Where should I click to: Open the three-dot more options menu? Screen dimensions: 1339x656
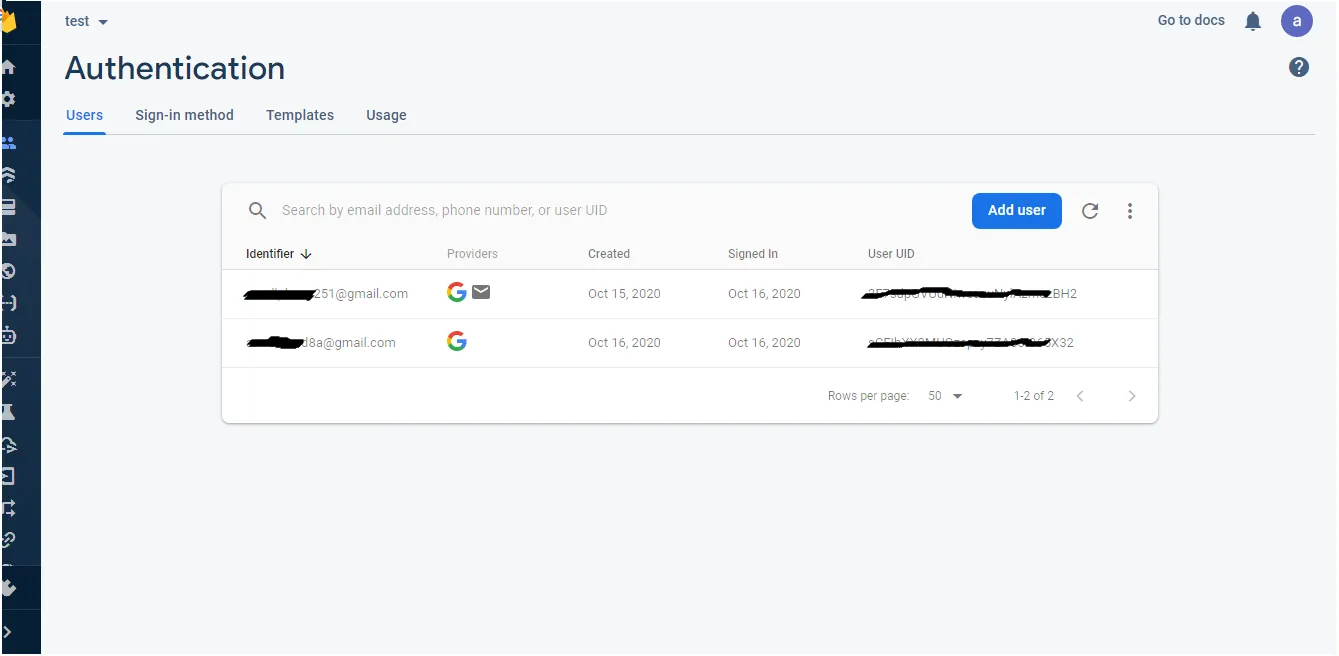pyautogui.click(x=1130, y=211)
